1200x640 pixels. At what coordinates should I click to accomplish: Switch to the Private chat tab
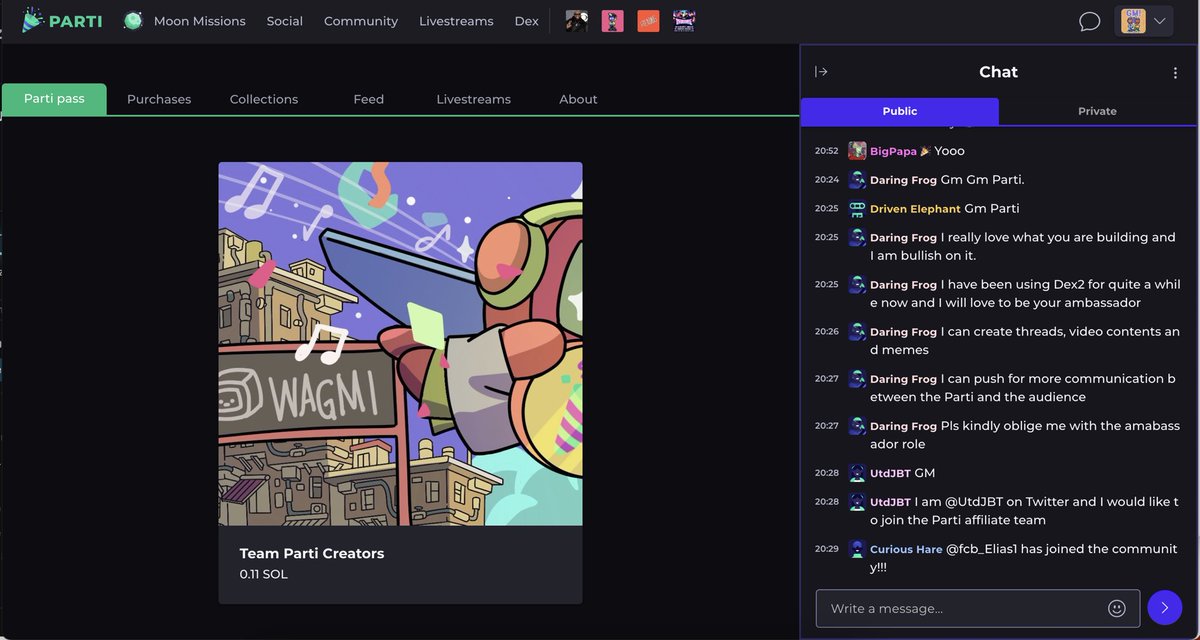click(x=1097, y=111)
